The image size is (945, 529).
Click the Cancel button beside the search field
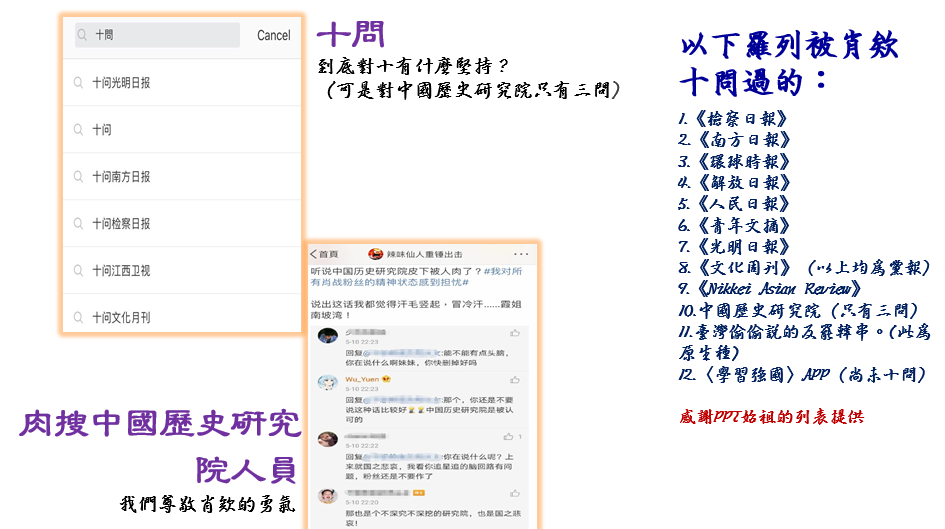click(274, 36)
